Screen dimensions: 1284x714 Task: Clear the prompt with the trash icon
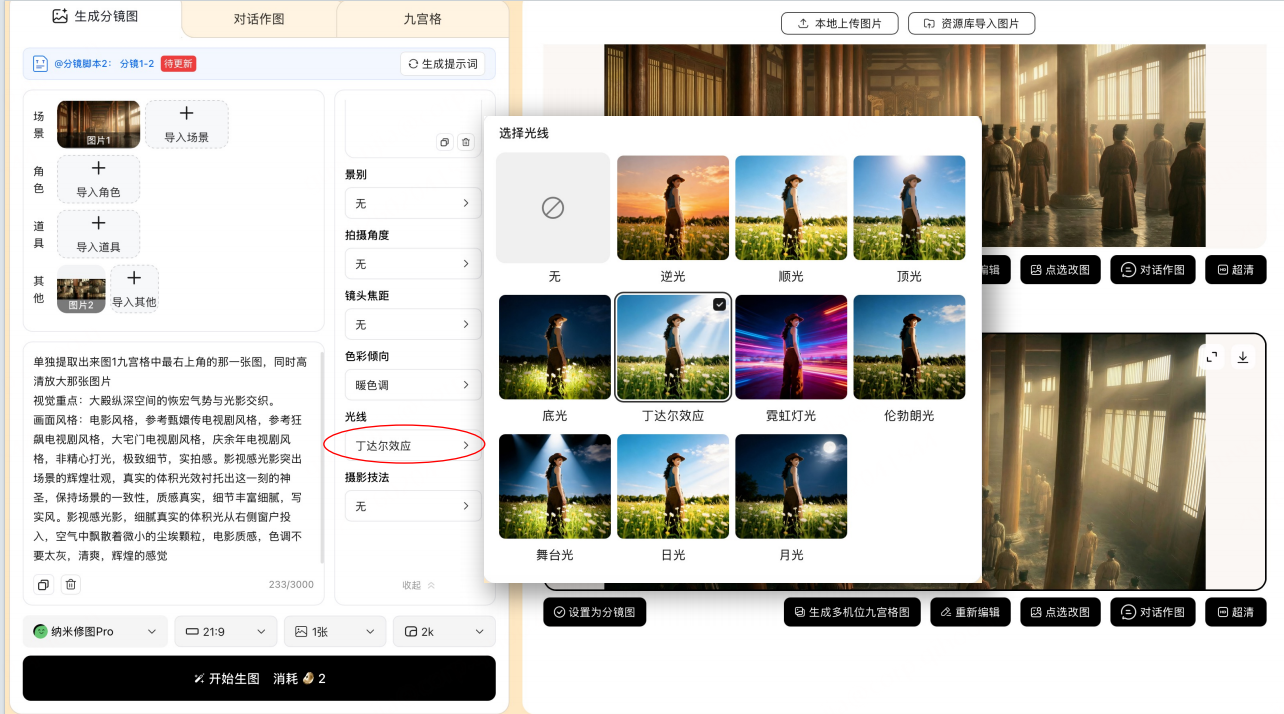pos(69,584)
